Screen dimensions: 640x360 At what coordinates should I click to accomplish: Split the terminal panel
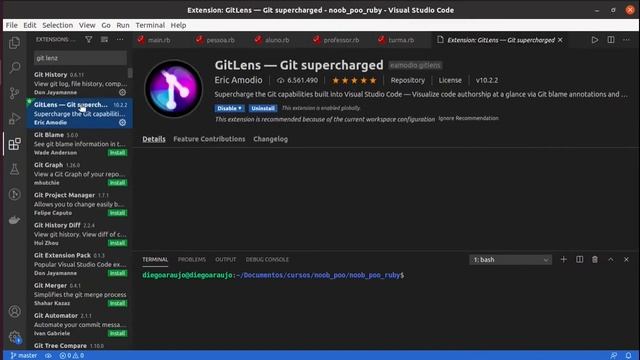(579, 260)
